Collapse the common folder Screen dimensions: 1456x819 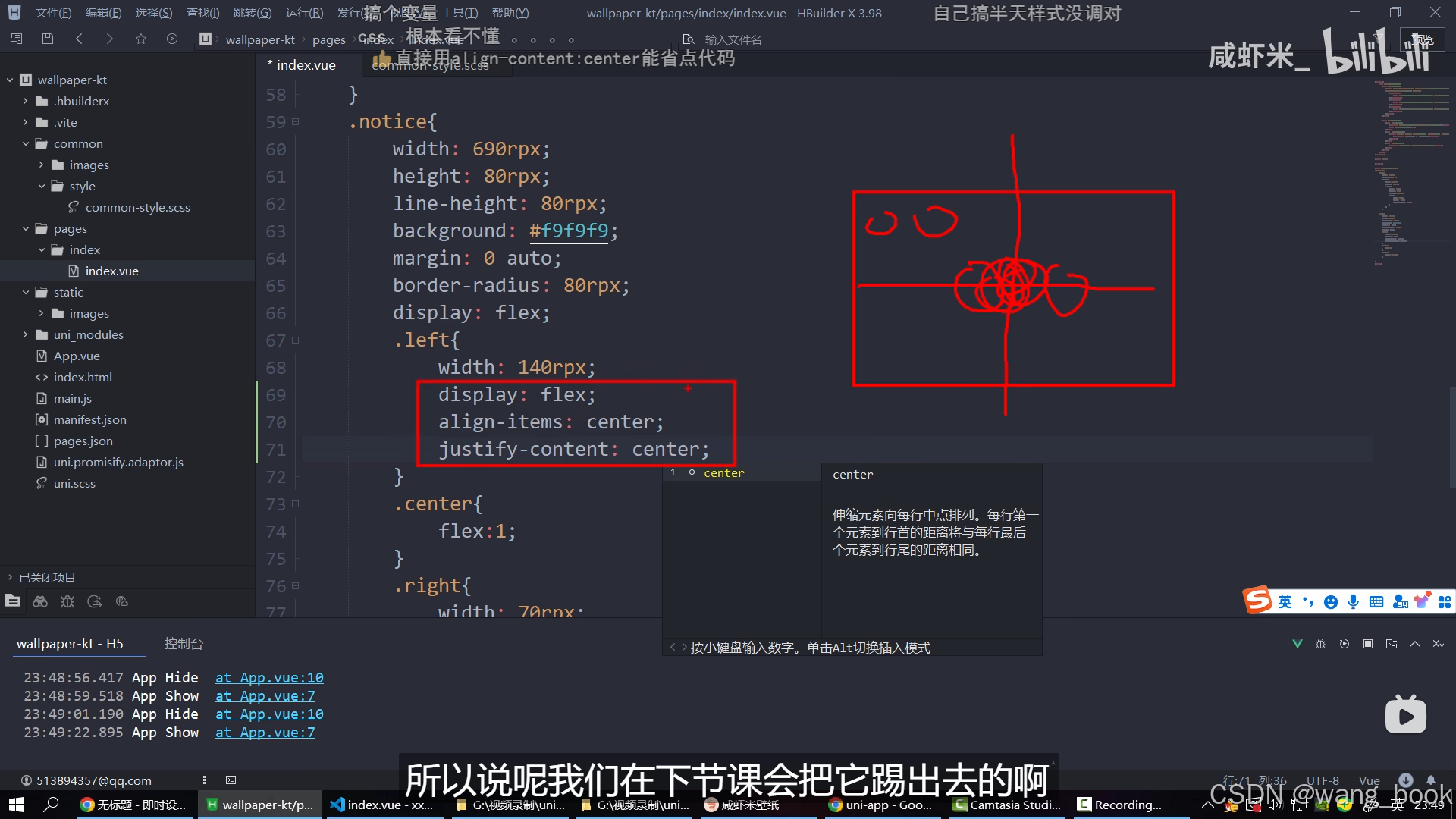pyautogui.click(x=25, y=143)
